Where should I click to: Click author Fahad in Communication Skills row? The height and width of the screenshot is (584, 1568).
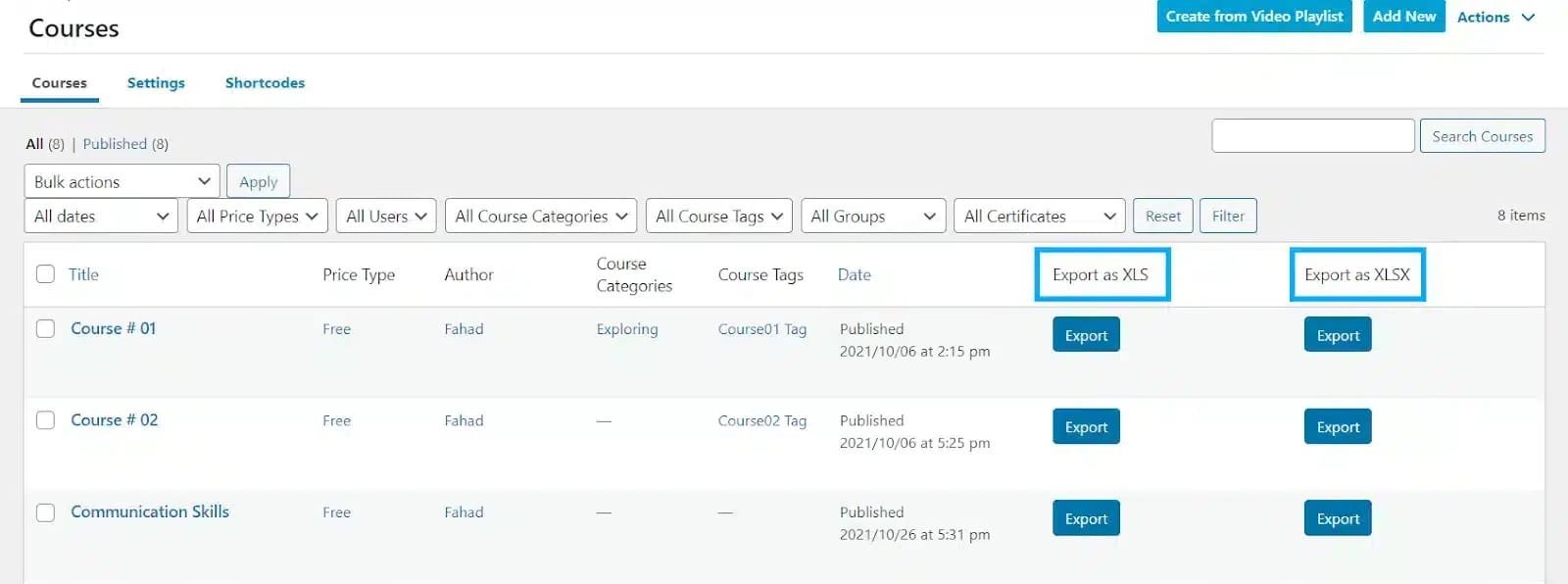coord(464,512)
